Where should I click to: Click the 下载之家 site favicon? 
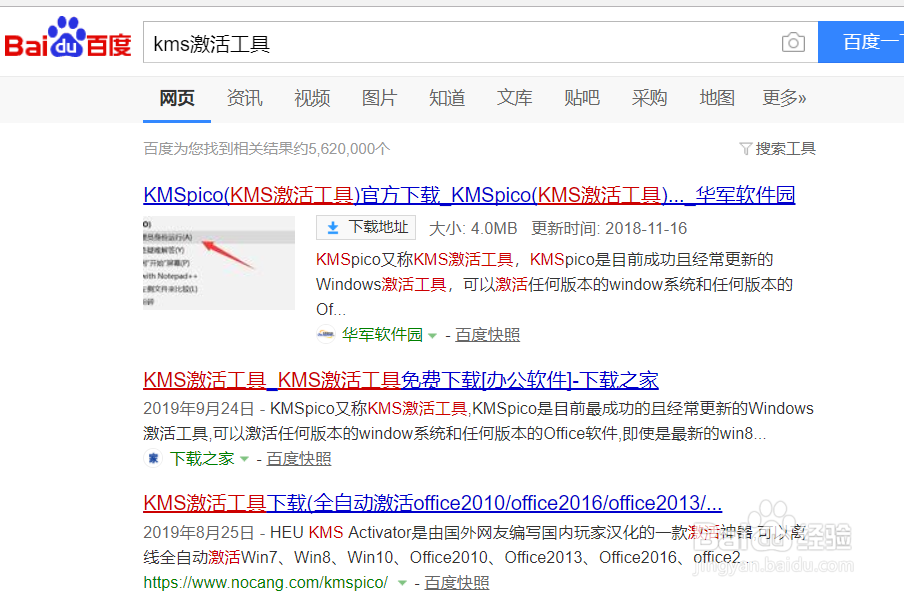pyautogui.click(x=153, y=458)
